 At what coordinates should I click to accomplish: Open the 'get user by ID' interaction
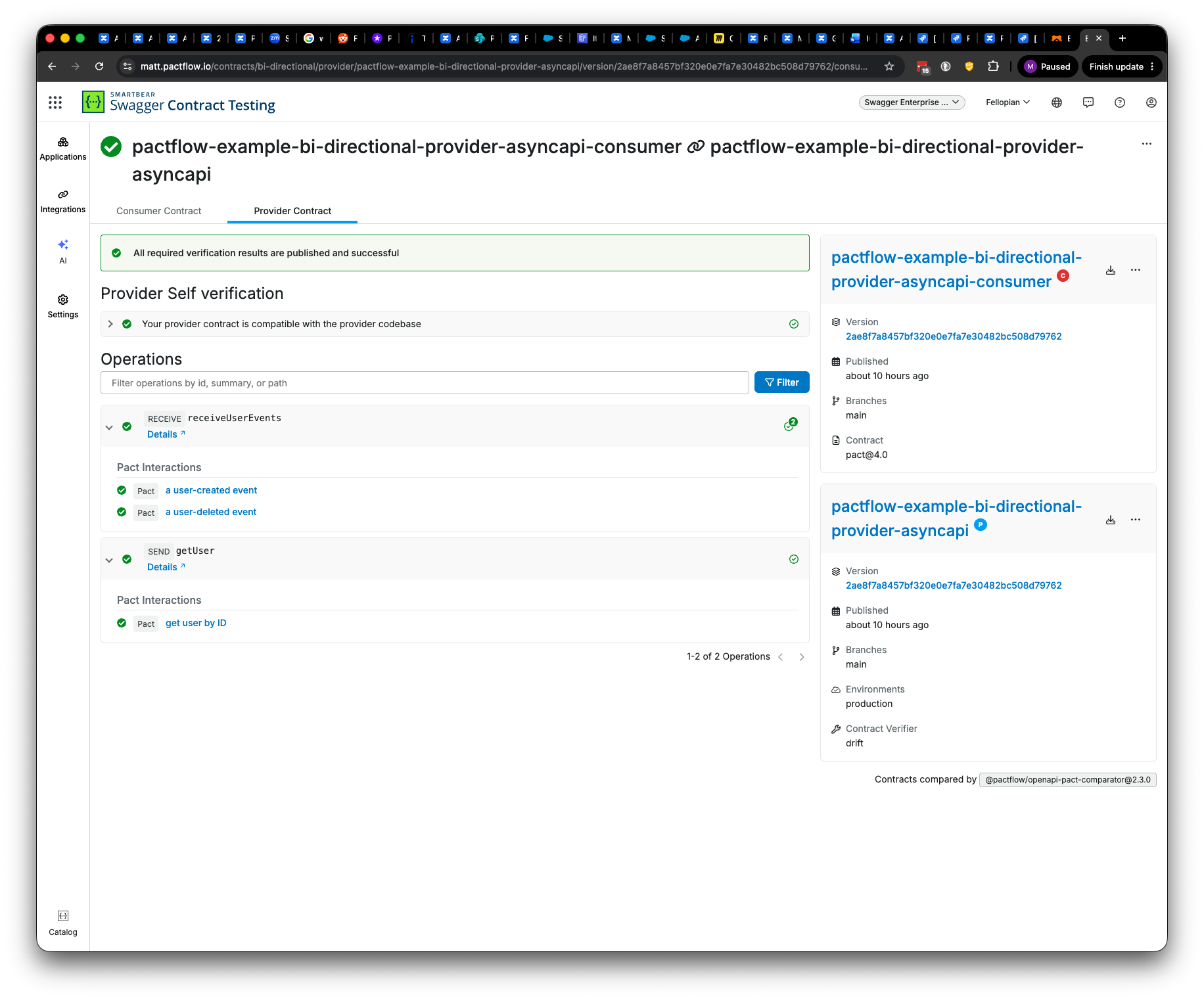tap(196, 623)
